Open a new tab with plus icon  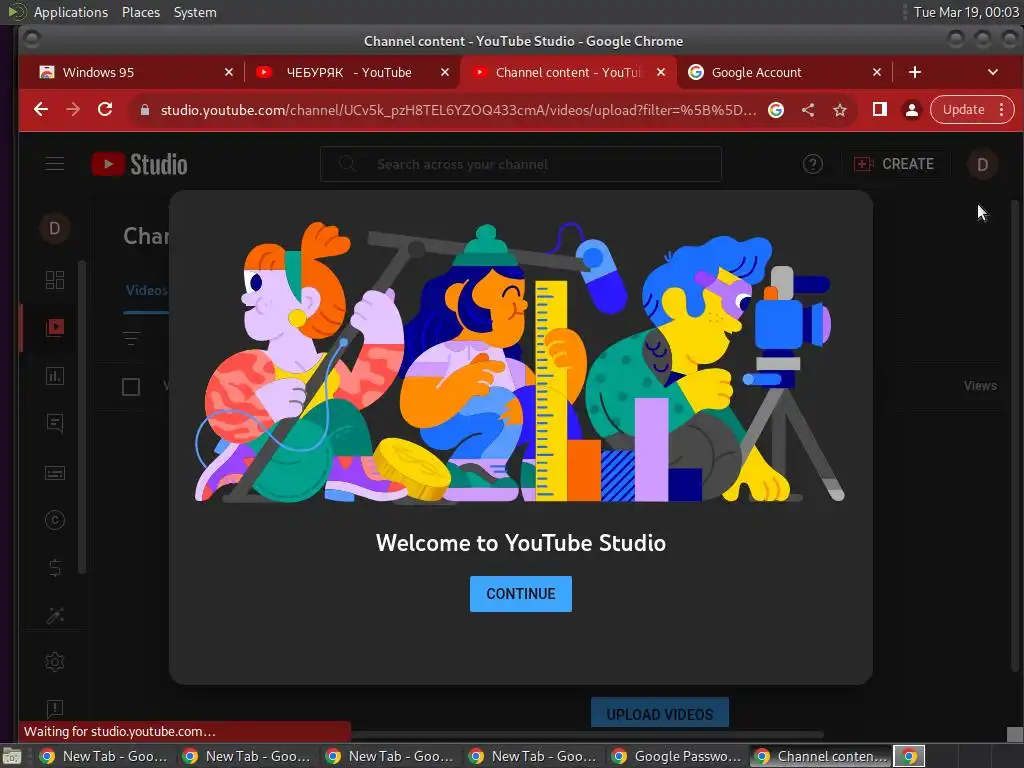pyautogui.click(x=915, y=72)
